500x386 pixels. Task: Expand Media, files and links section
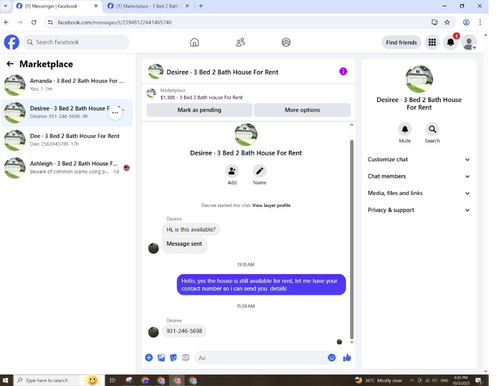pos(419,193)
